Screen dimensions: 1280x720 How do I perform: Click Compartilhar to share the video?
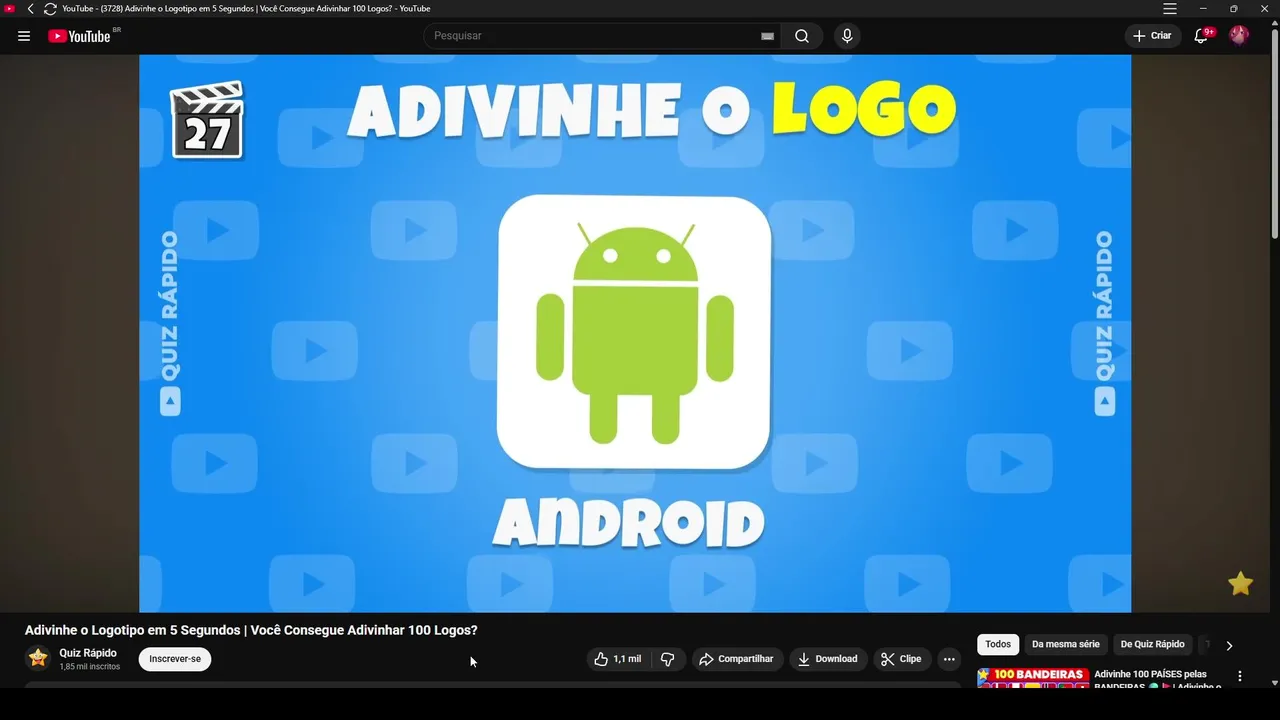[737, 659]
